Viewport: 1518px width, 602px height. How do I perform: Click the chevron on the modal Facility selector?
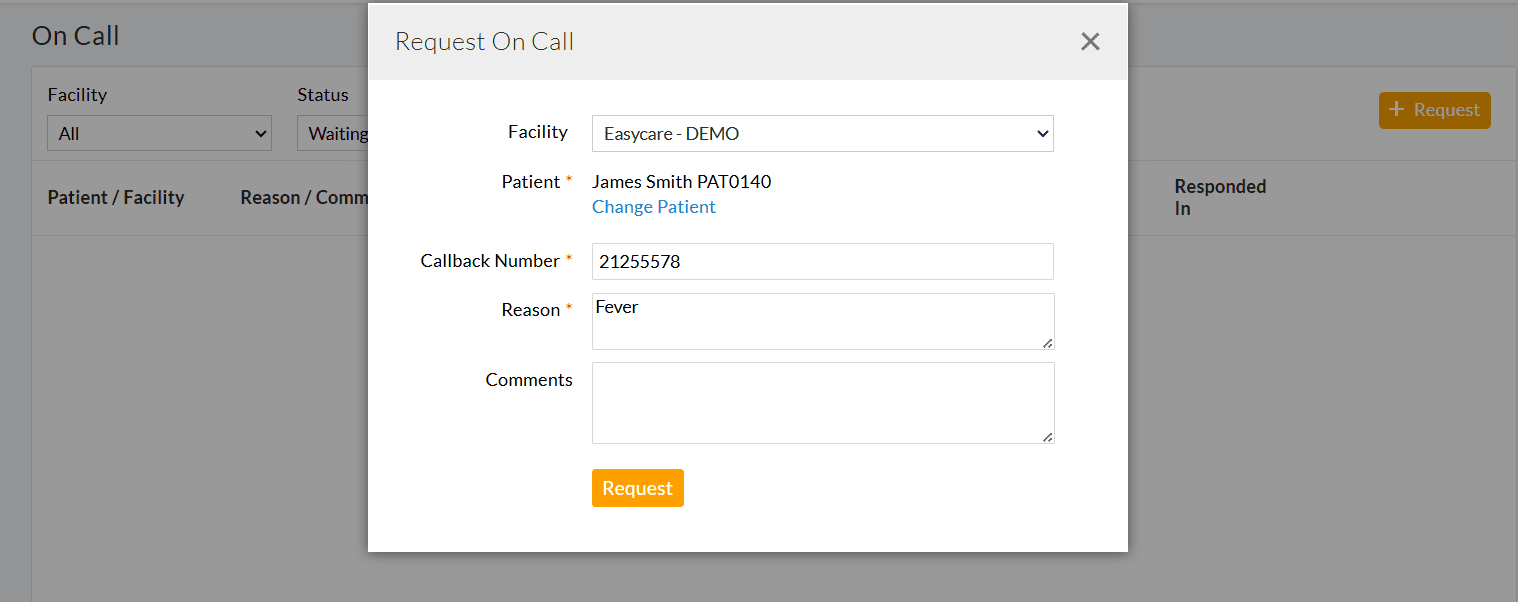click(x=1042, y=133)
